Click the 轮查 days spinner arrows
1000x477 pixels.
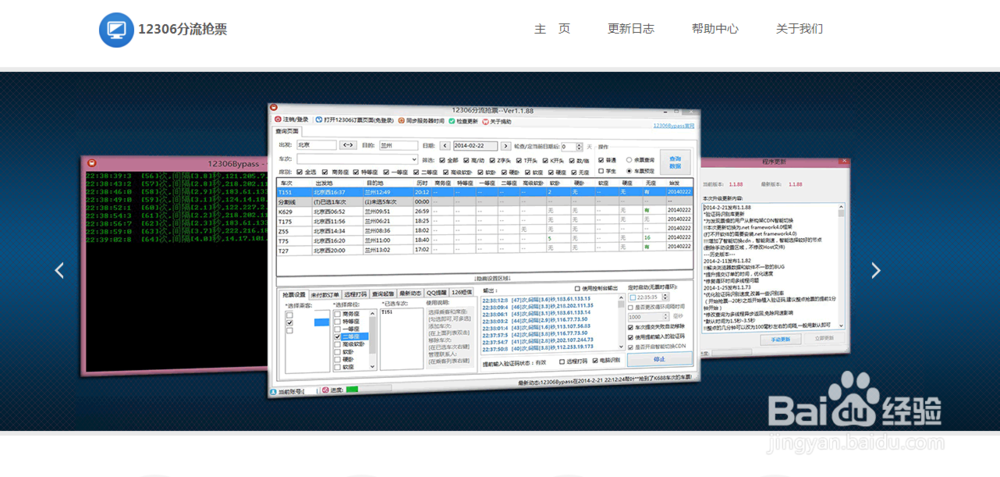click(x=579, y=147)
